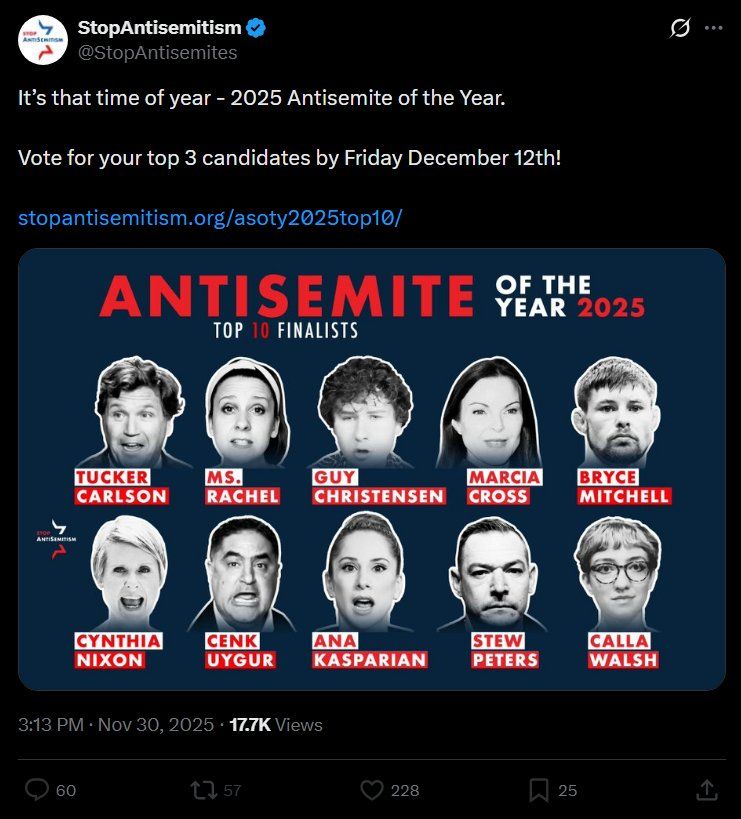Open the stopantisemitism.org/asoty2025top10/ link
The height and width of the screenshot is (819, 741).
coord(210,217)
